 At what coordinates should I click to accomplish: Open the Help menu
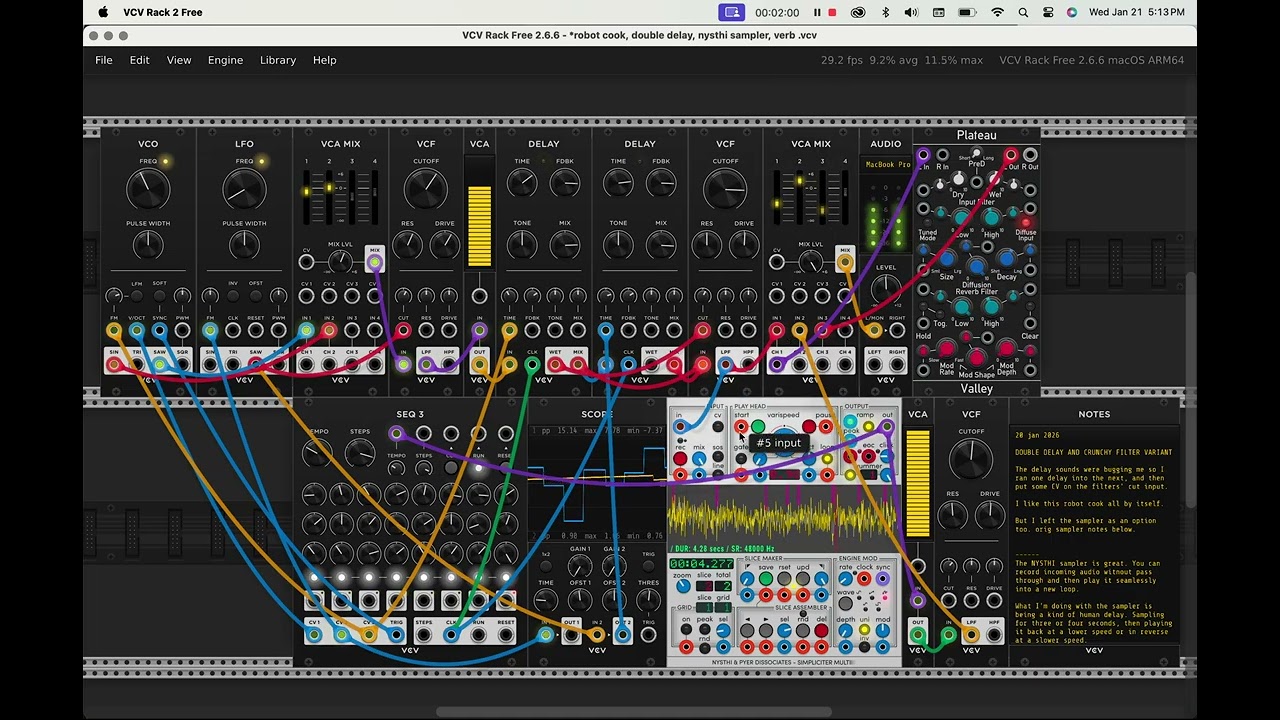click(x=324, y=60)
